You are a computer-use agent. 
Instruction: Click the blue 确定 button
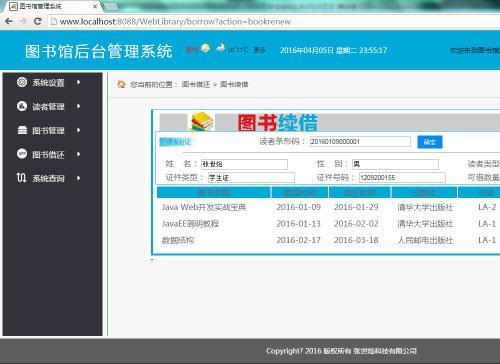coord(430,142)
